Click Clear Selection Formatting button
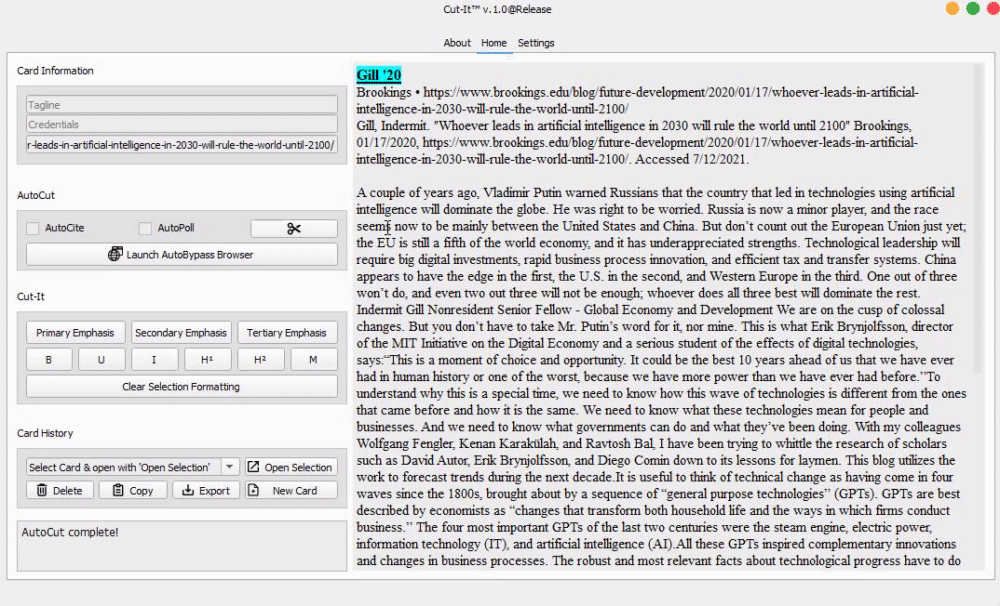The width and height of the screenshot is (1000, 606). pos(181,387)
